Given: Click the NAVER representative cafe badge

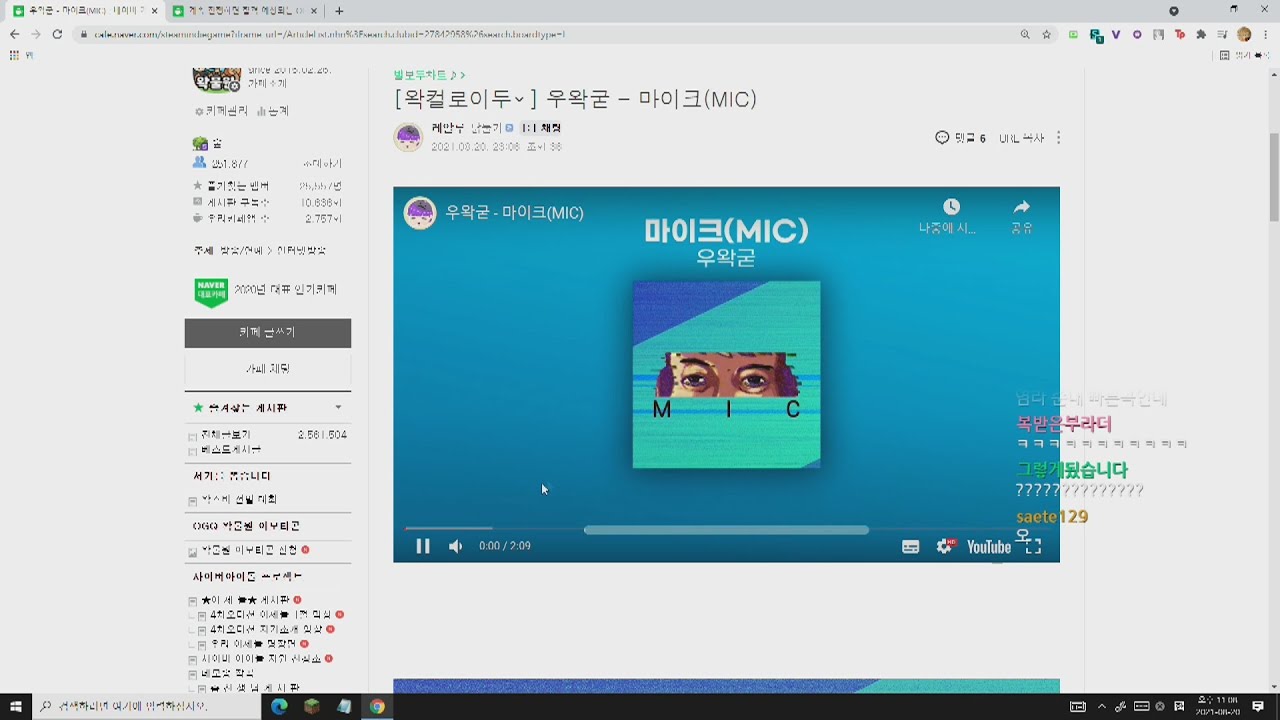Looking at the screenshot, I should [x=211, y=291].
